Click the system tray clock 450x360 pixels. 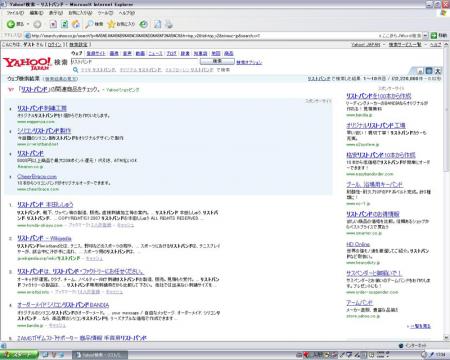(x=441, y=355)
